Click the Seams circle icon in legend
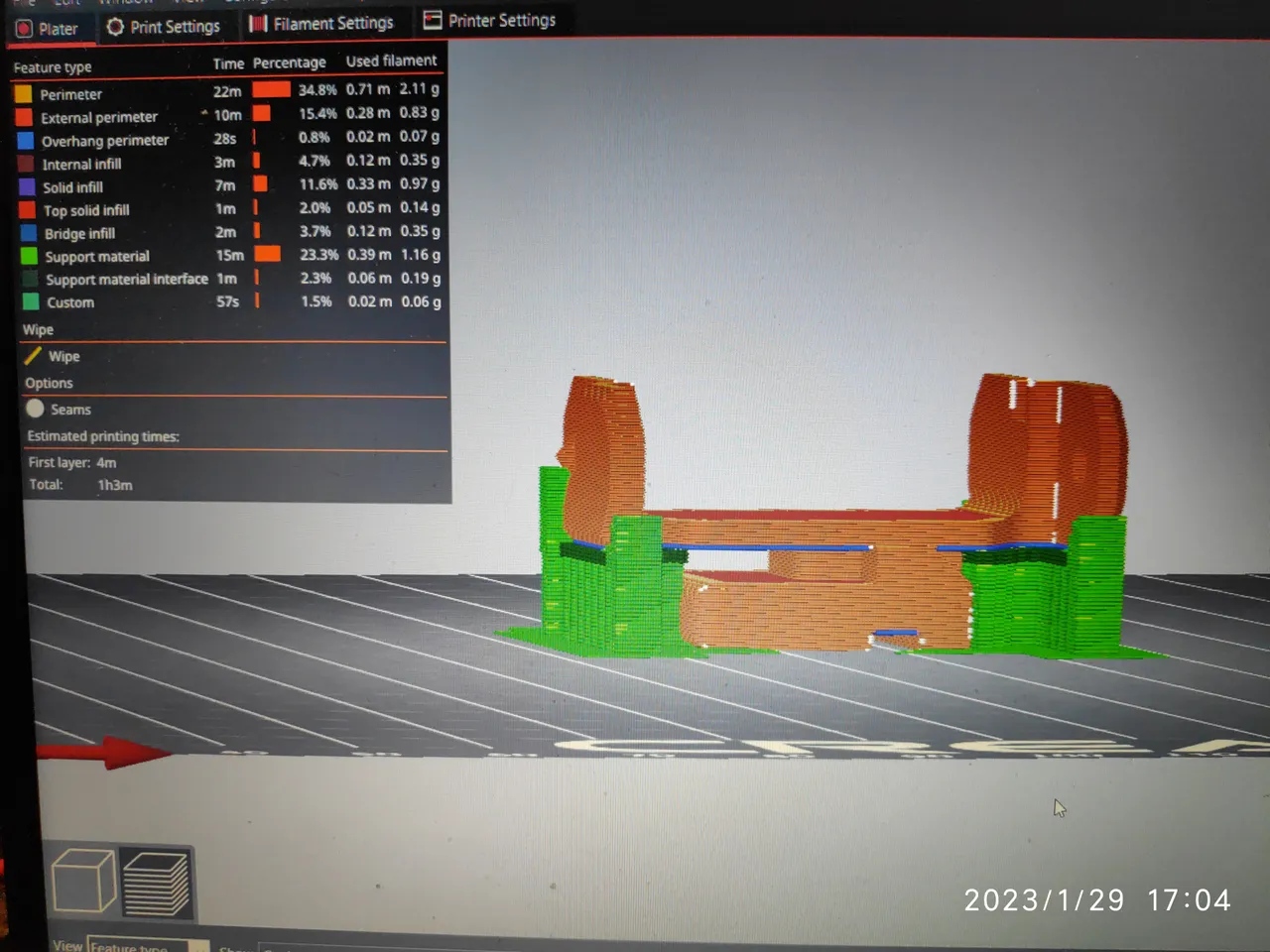Viewport: 1270px width, 952px height. (35, 409)
